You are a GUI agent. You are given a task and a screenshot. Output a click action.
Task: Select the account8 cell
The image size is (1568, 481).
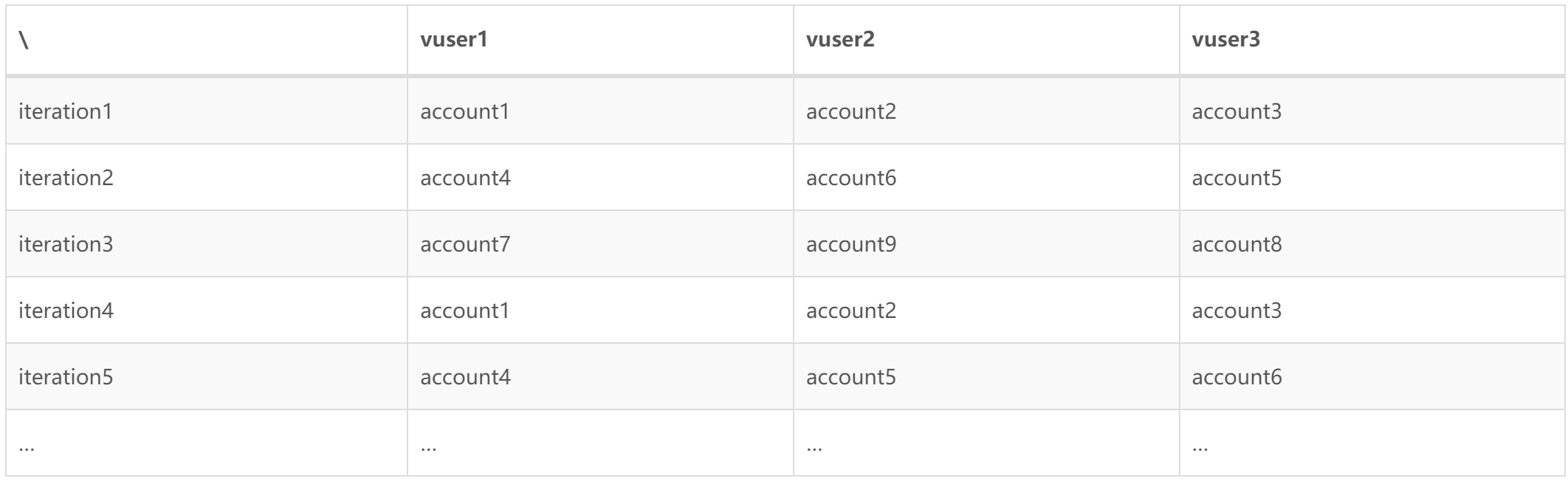(1237, 244)
